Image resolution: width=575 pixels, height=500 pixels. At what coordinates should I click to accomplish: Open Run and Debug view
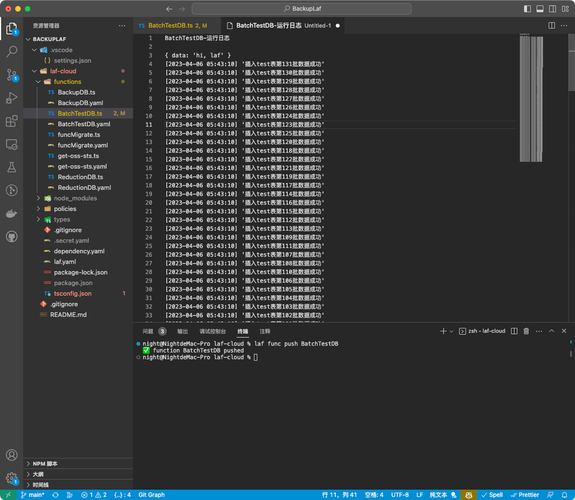12,98
